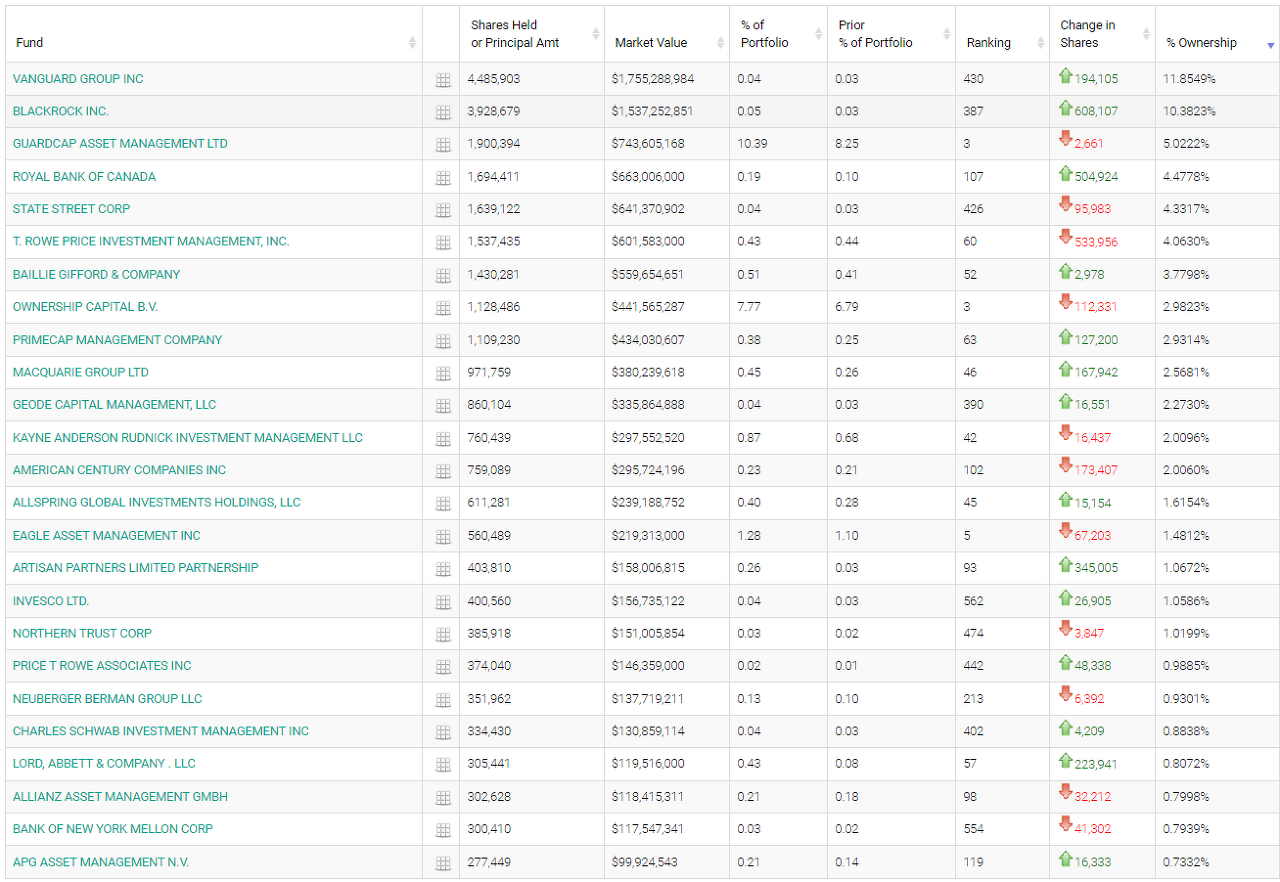The width and height of the screenshot is (1280, 882).
Task: Open grid icon in Vanguard Group Inc row
Action: click(x=443, y=80)
